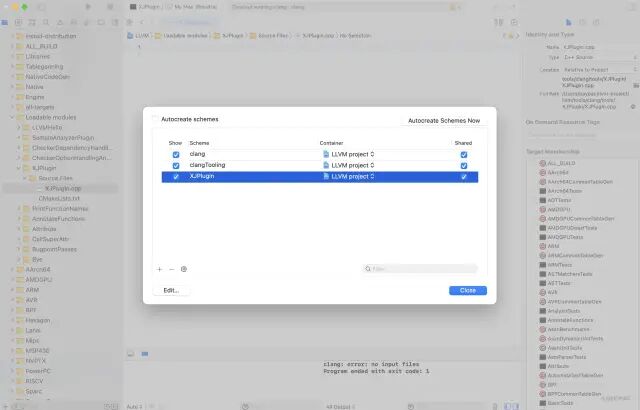Viewport: 640px width, 410px height.
Task: Open container dropdown for XJPlugin scheme
Action: (349, 176)
